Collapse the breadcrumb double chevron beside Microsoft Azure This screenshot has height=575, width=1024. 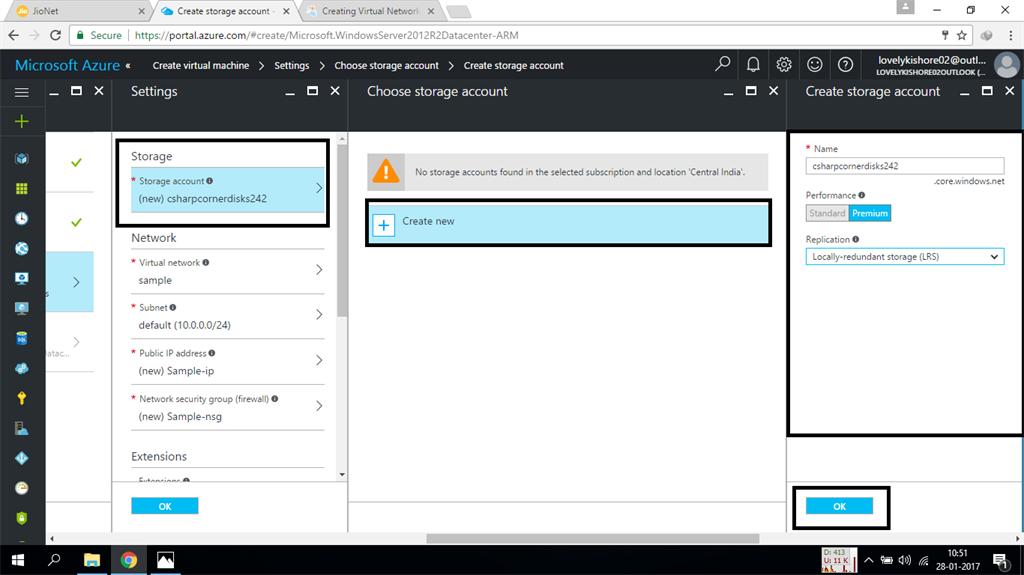[x=128, y=65]
